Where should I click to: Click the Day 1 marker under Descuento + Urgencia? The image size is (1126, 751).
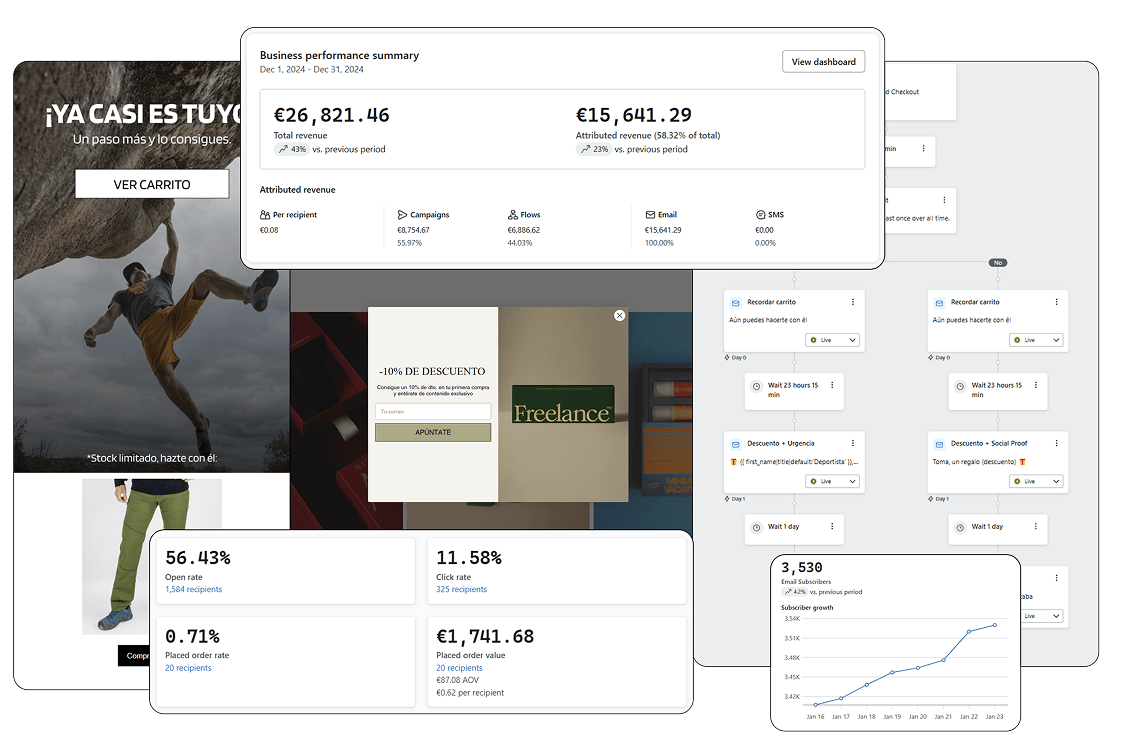click(x=735, y=499)
